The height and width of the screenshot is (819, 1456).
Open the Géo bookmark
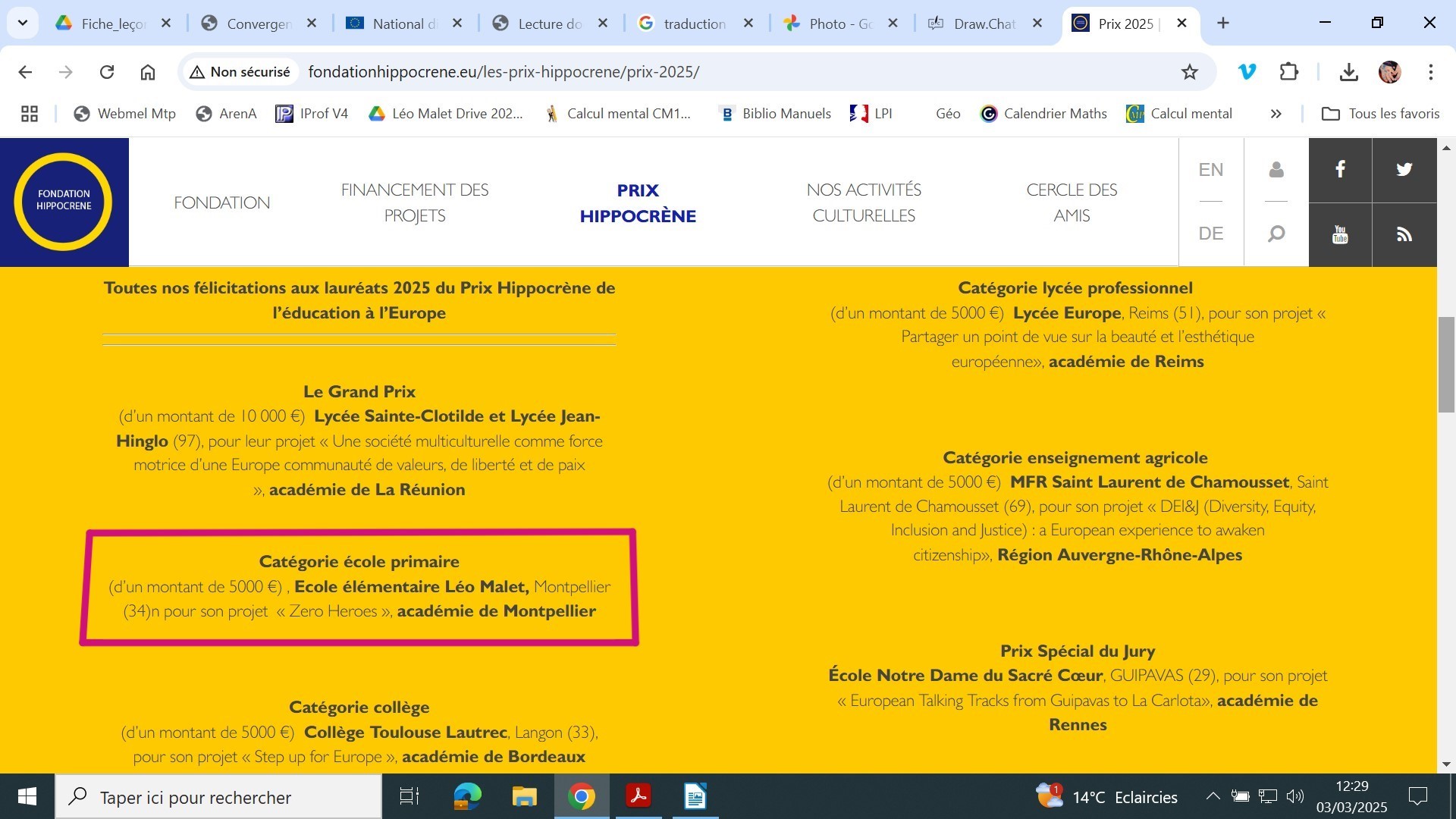(x=948, y=114)
